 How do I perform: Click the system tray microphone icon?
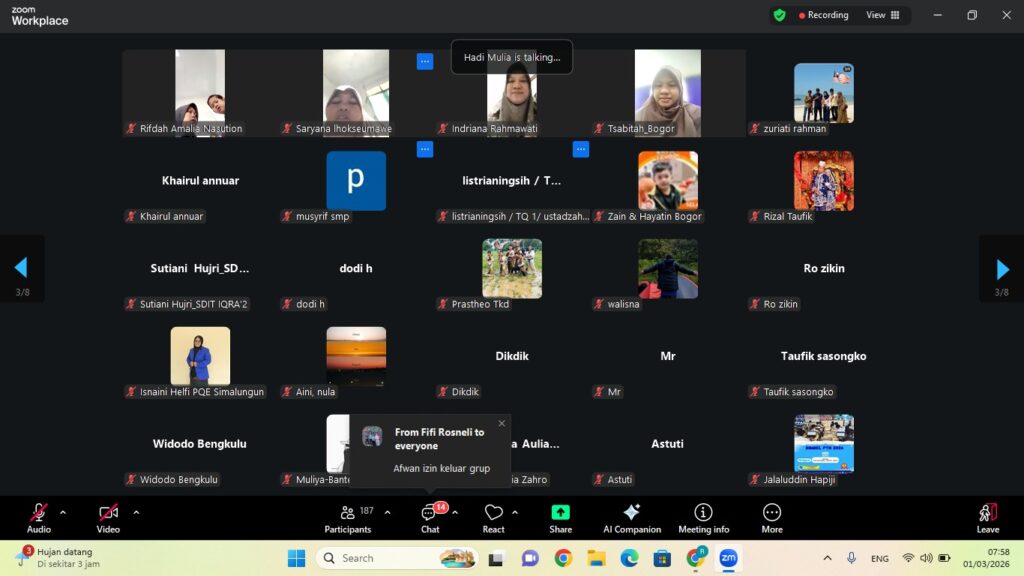pos(851,558)
